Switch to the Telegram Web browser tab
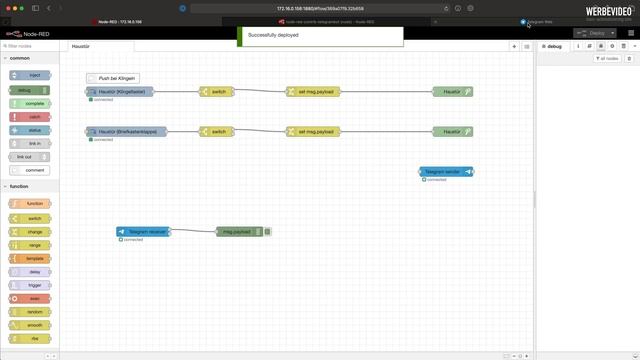 click(537, 22)
